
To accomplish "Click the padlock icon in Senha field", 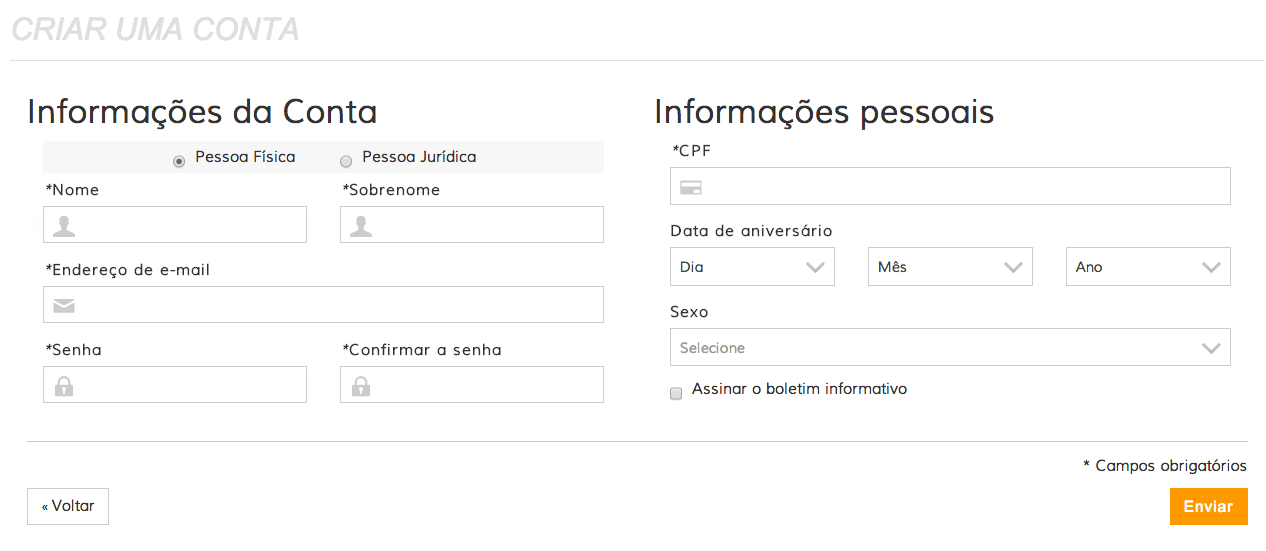I will coord(64,386).
